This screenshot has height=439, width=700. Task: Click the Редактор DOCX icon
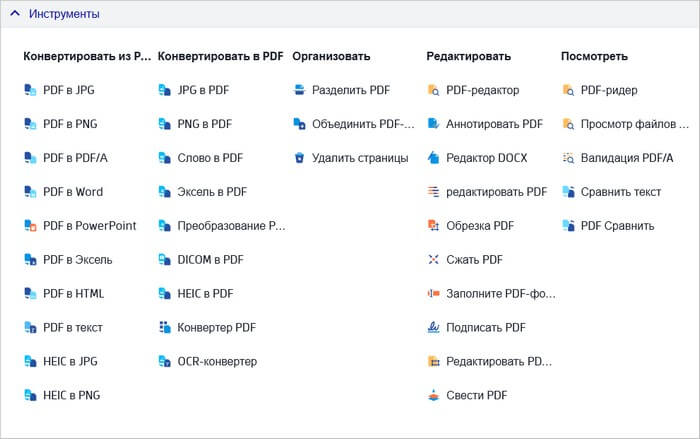[x=433, y=158]
